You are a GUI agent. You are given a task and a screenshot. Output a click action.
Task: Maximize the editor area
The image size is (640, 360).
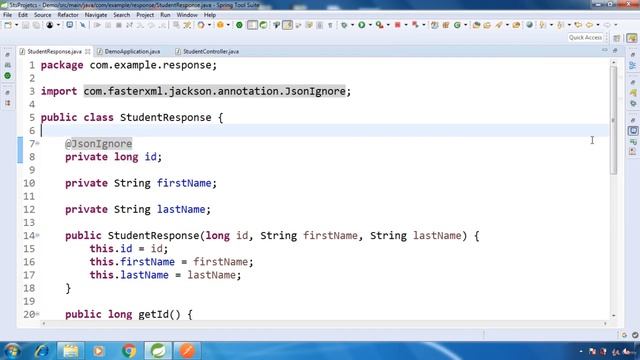[x=615, y=50]
